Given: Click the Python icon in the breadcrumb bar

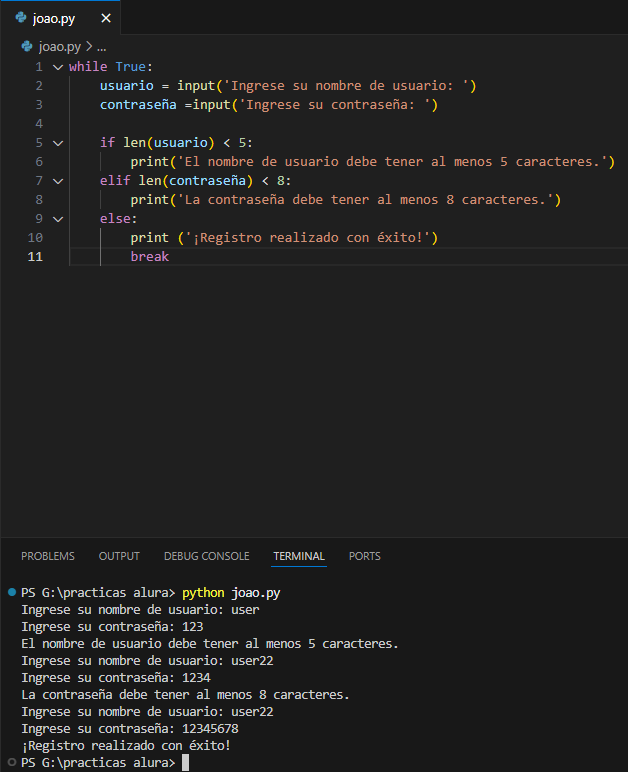Looking at the screenshot, I should (x=26, y=46).
